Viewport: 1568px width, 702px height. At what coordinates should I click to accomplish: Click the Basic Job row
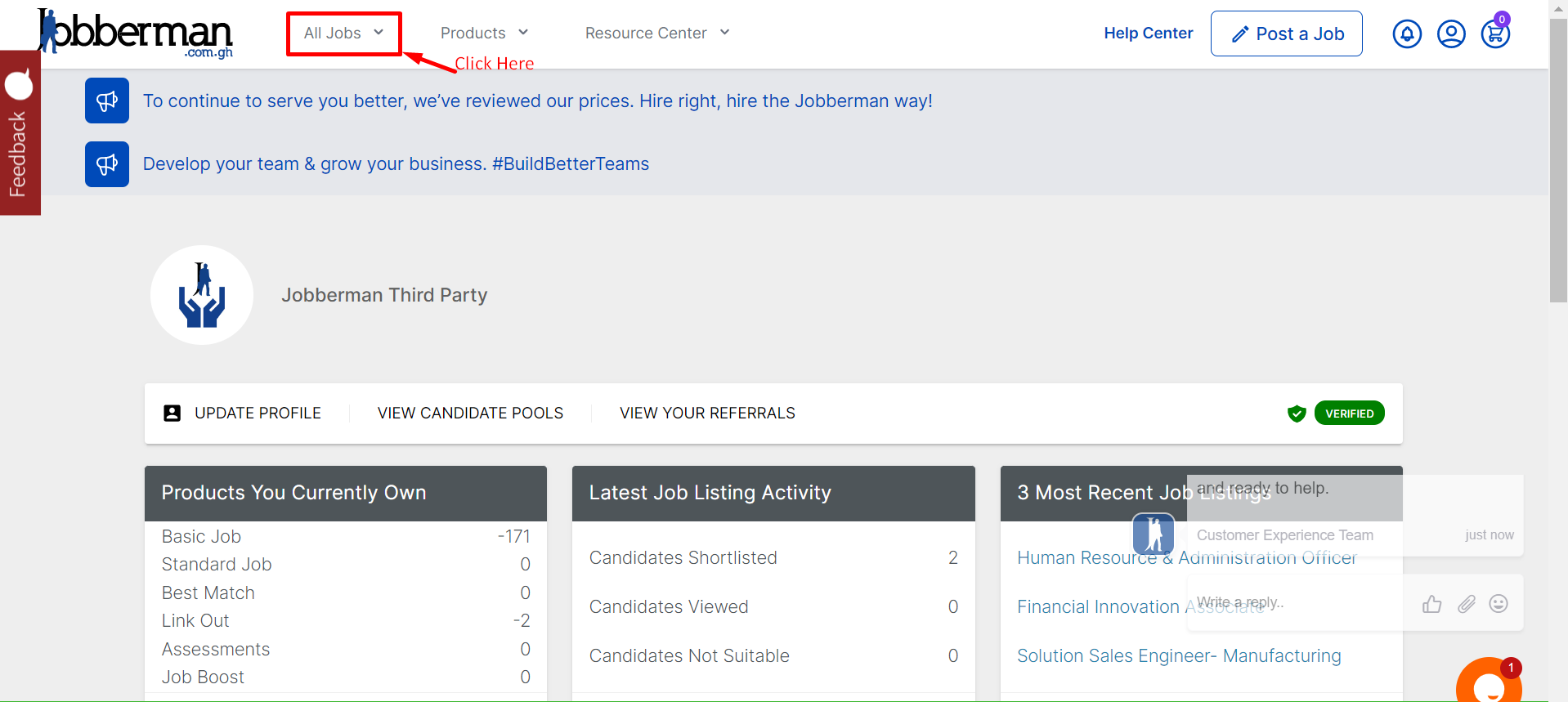pos(346,537)
